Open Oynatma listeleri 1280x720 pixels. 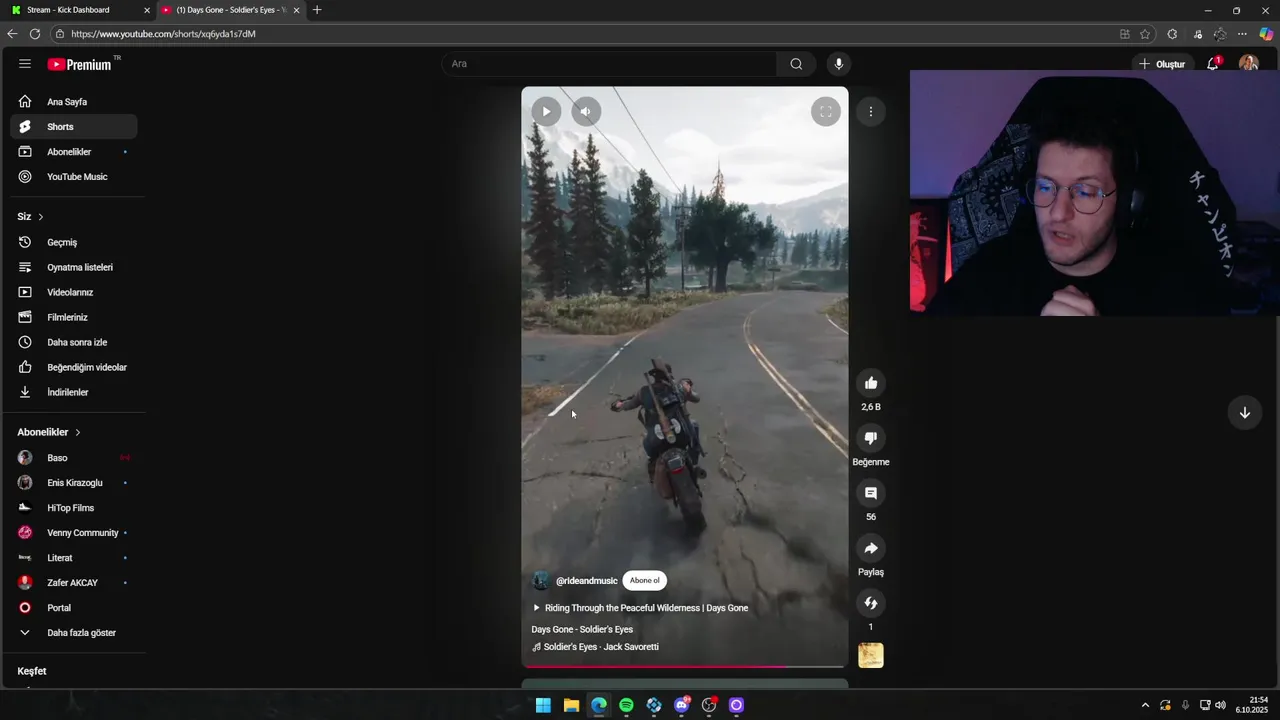(74, 267)
